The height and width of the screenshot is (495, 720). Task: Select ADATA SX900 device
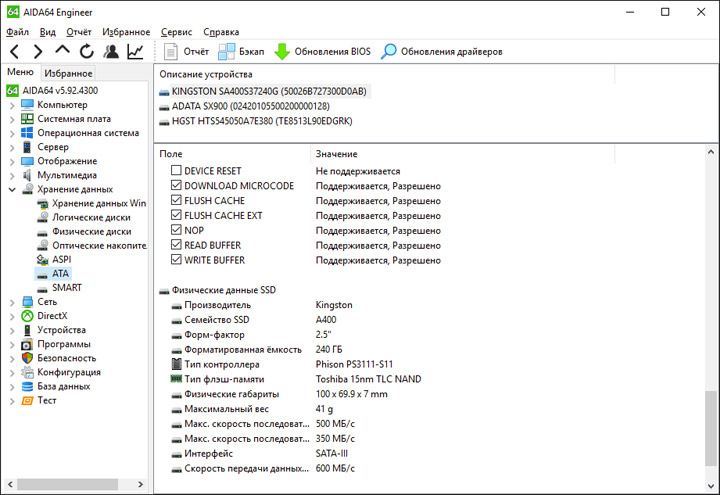pyautogui.click(x=251, y=107)
